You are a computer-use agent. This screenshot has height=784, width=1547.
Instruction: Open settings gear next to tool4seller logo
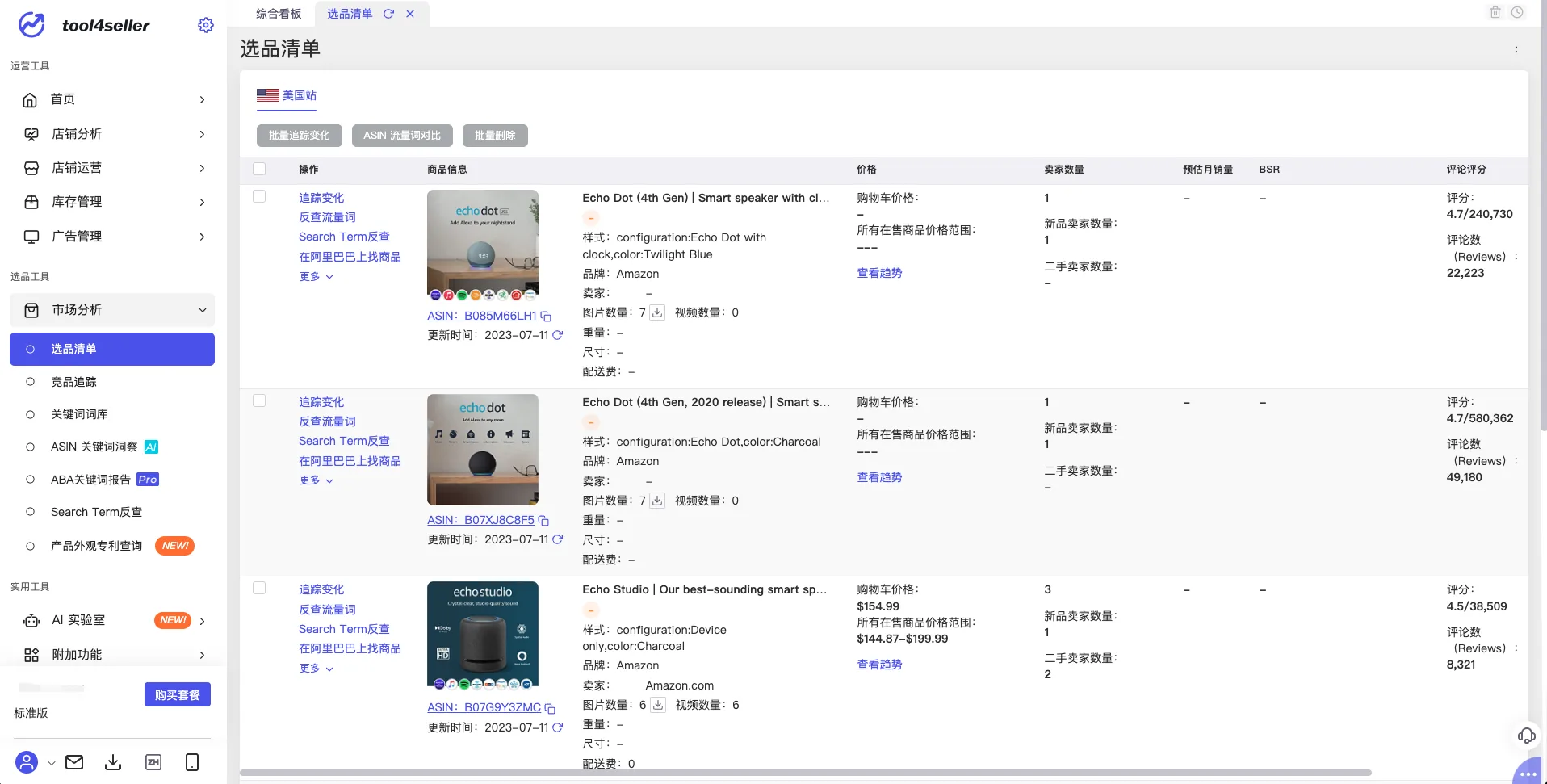pyautogui.click(x=206, y=25)
